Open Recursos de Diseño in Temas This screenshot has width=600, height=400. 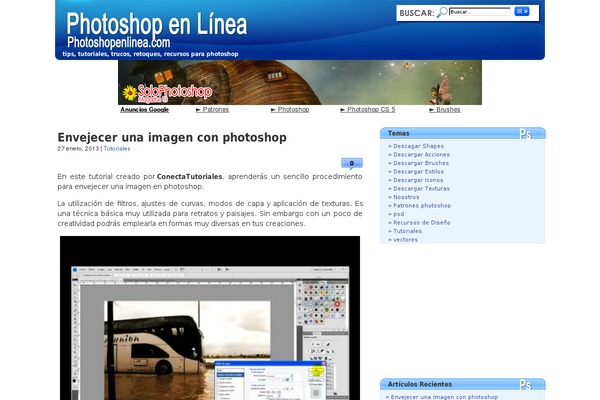[x=422, y=222]
